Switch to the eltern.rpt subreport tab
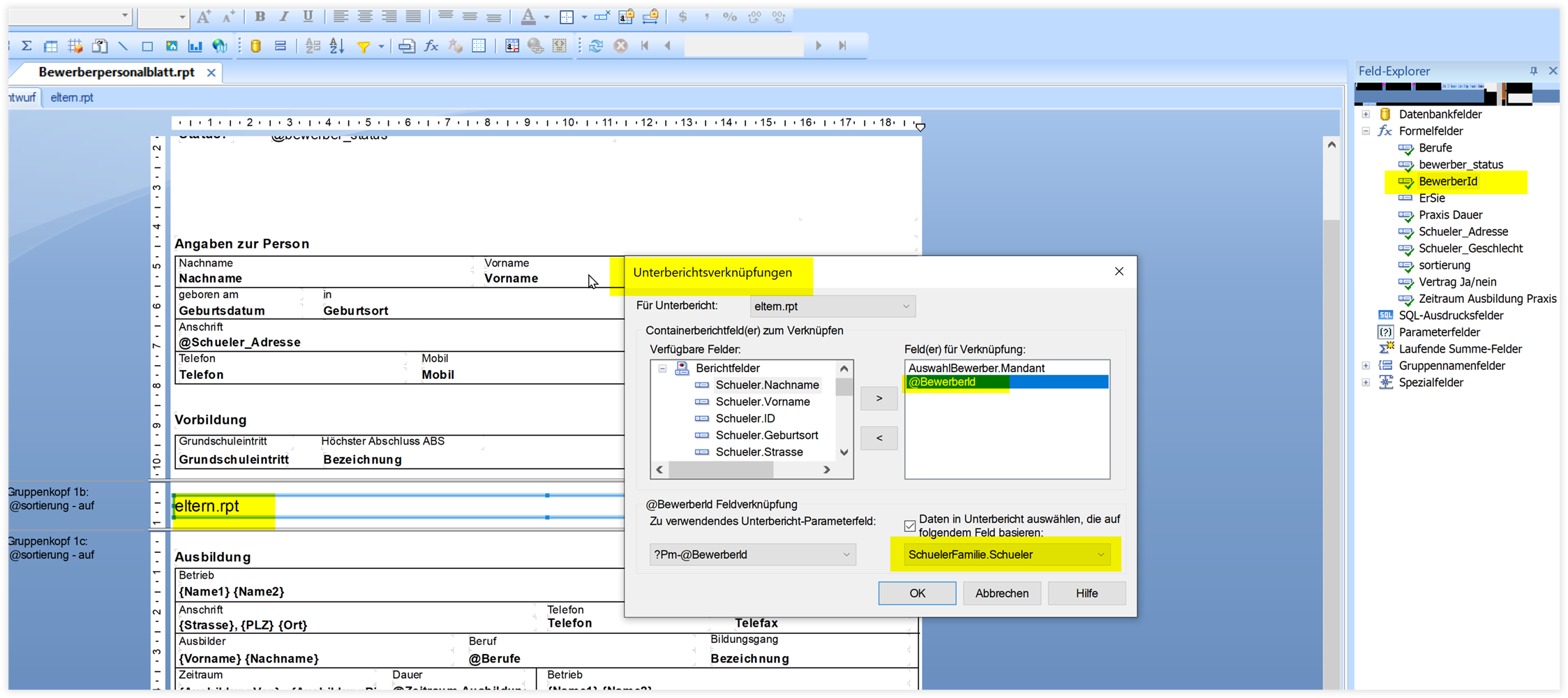Screen dimensions: 1568x698 (x=72, y=98)
